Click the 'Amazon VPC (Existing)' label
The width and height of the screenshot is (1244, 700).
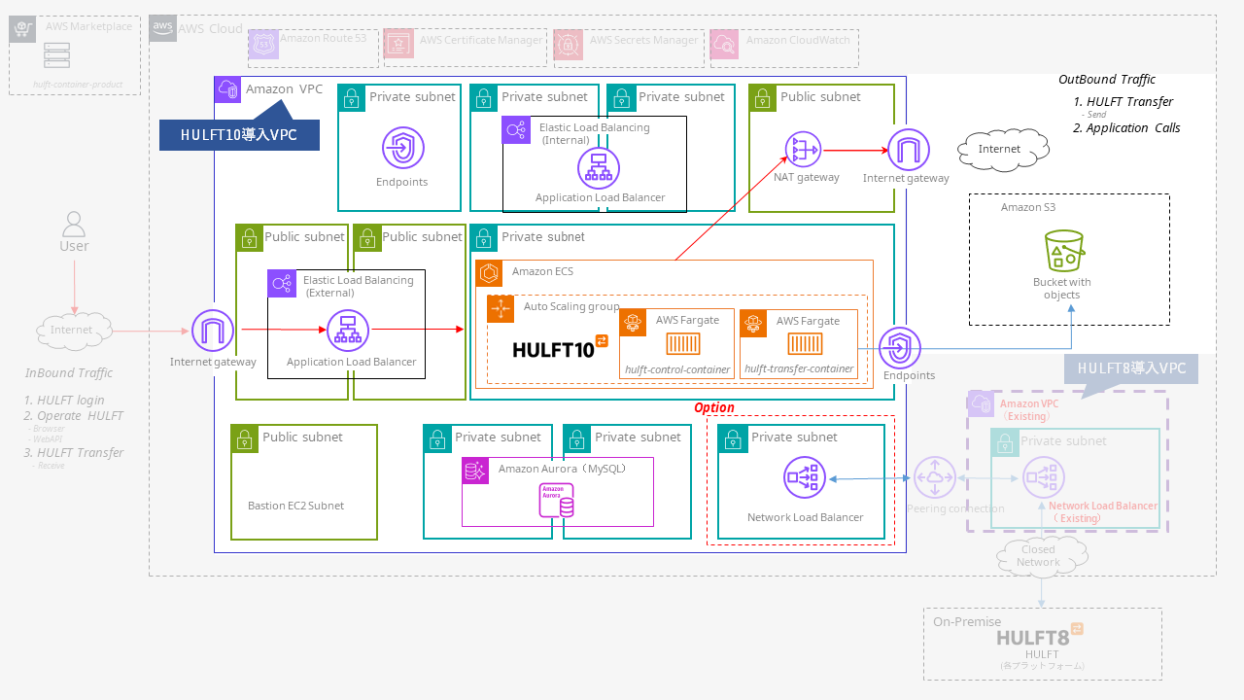coord(1029,410)
